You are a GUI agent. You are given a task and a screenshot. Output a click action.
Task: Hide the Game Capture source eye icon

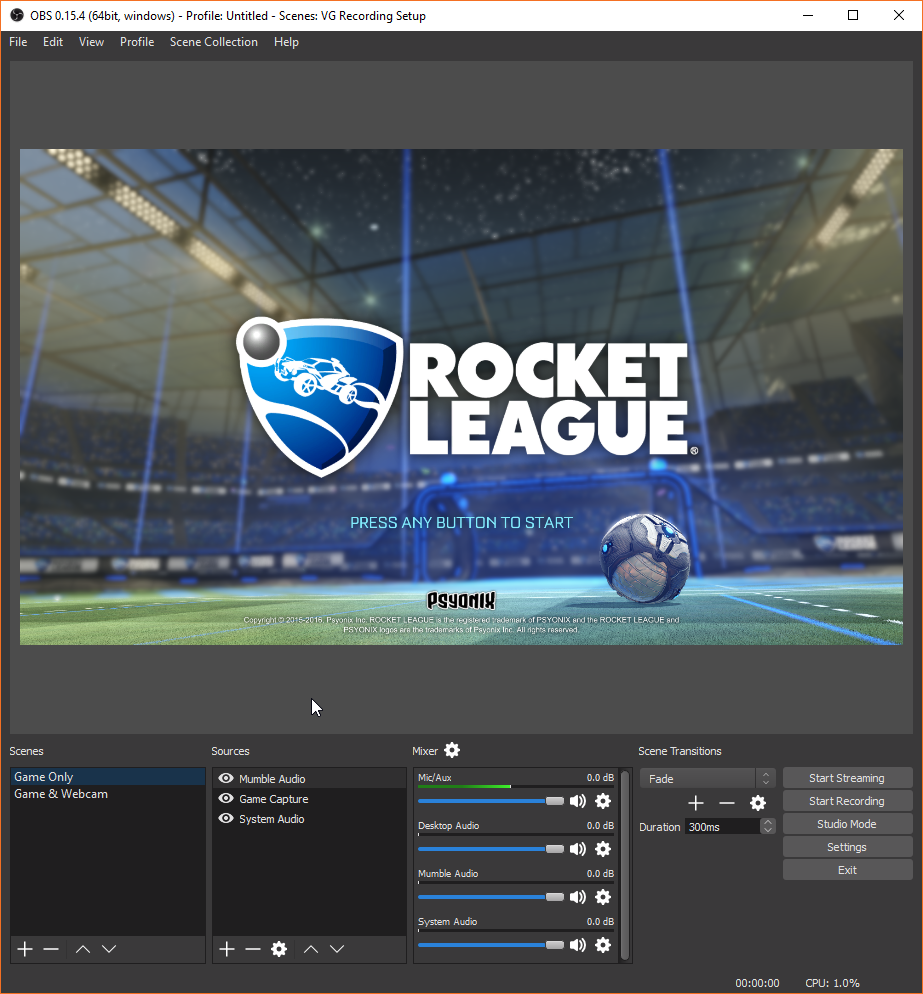pyautogui.click(x=226, y=798)
